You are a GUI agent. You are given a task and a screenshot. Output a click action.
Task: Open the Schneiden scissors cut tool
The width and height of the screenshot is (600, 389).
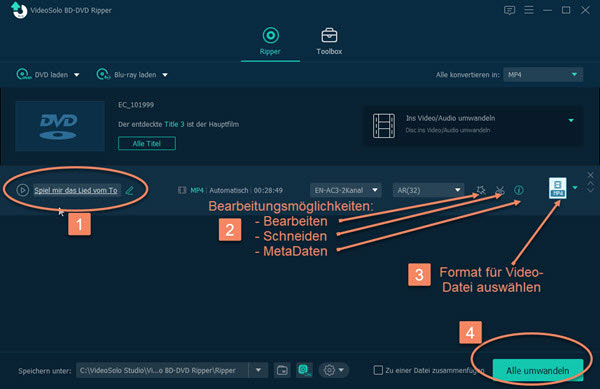(x=500, y=190)
